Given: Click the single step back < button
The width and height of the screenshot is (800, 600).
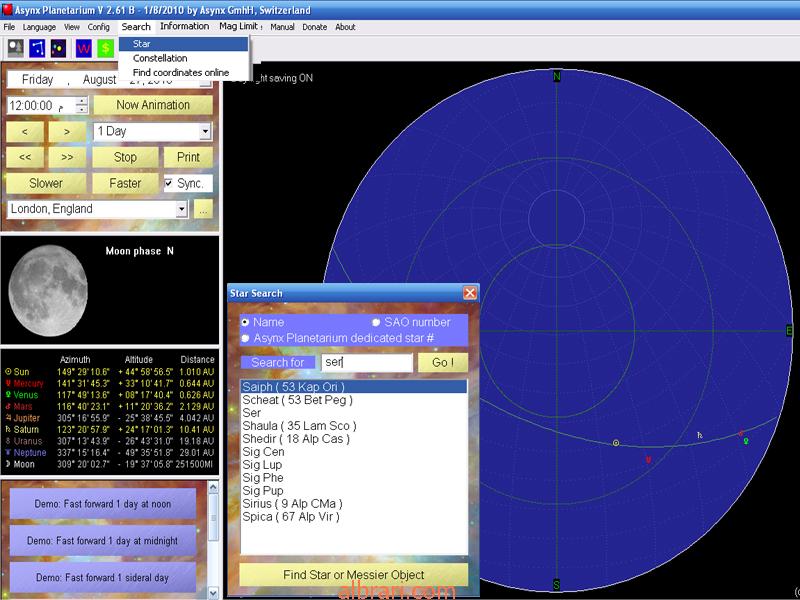Looking at the screenshot, I should [x=24, y=132].
